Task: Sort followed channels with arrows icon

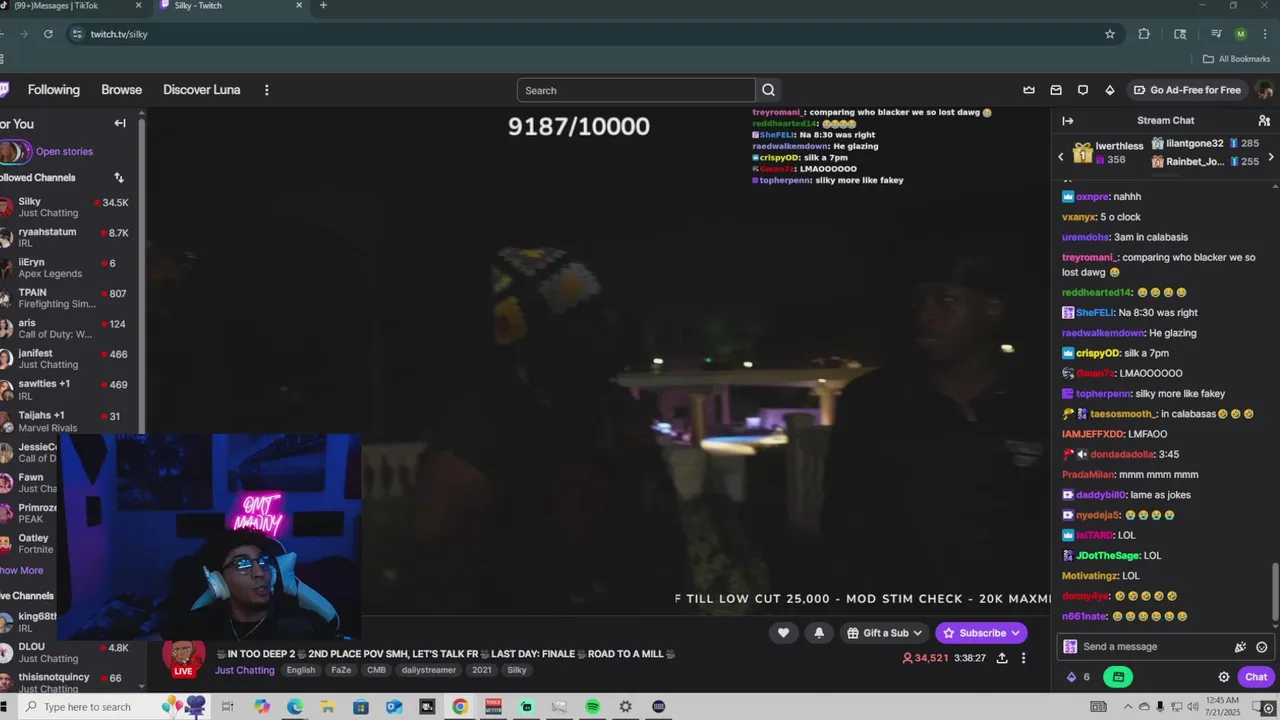Action: [119, 177]
